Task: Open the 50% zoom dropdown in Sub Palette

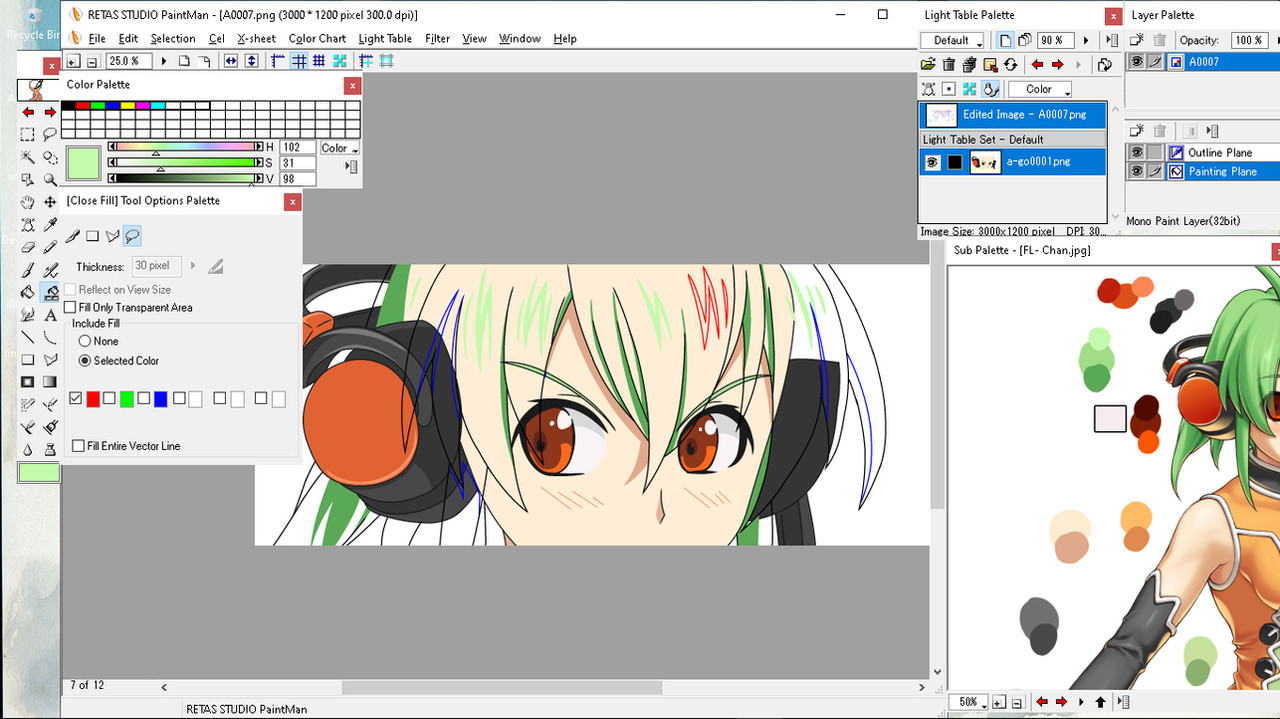Action: click(969, 702)
